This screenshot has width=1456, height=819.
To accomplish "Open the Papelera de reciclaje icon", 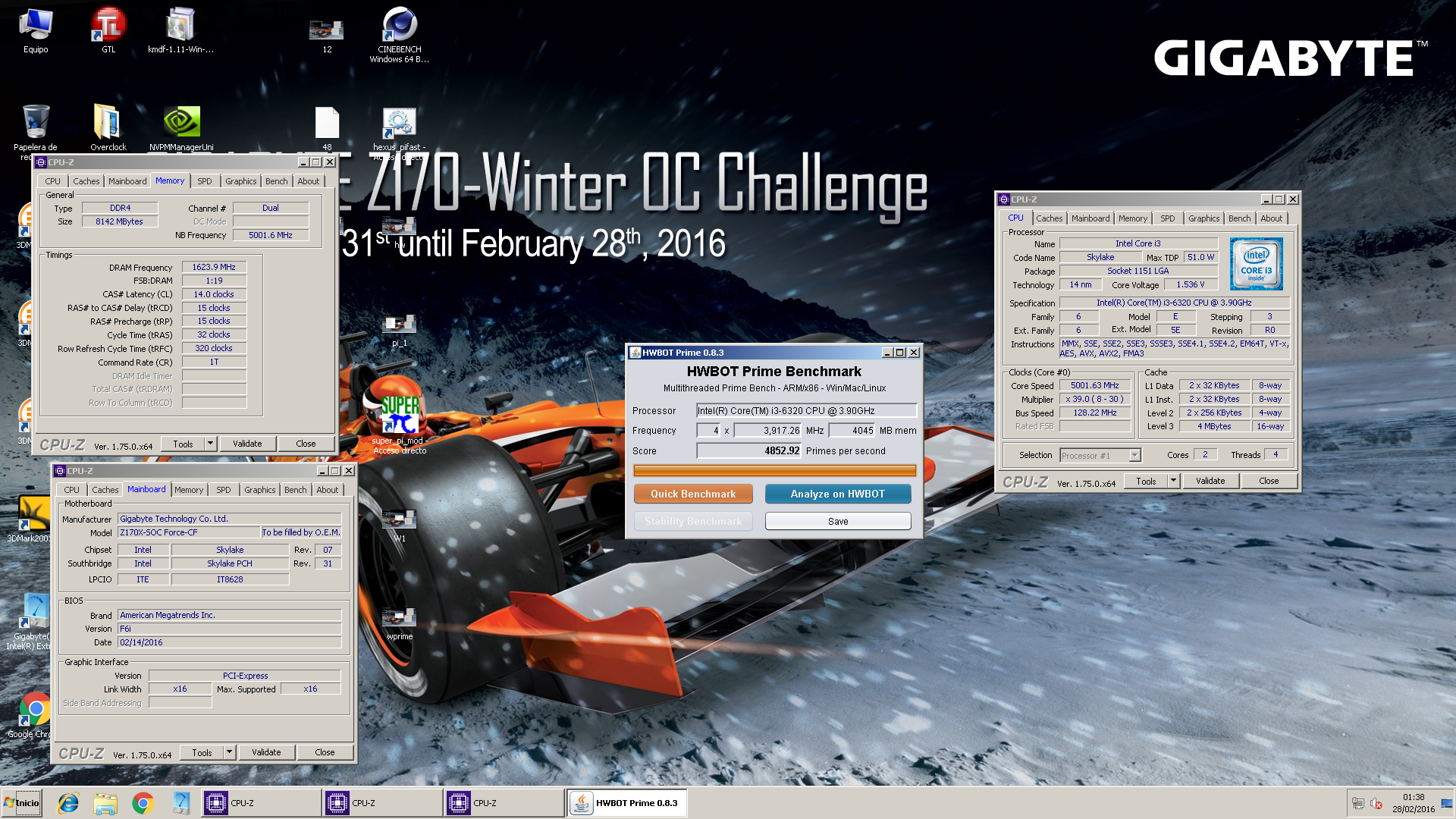I will pyautogui.click(x=36, y=130).
